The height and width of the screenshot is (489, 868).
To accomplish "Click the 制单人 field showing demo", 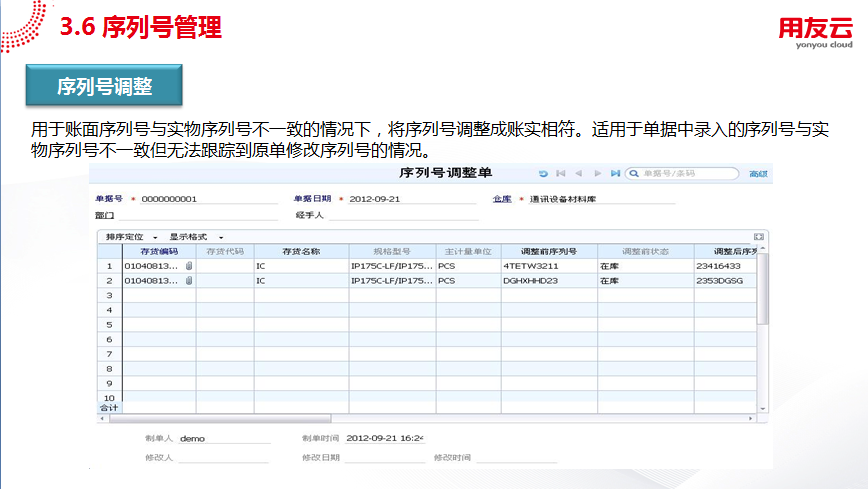I will click(x=224, y=439).
